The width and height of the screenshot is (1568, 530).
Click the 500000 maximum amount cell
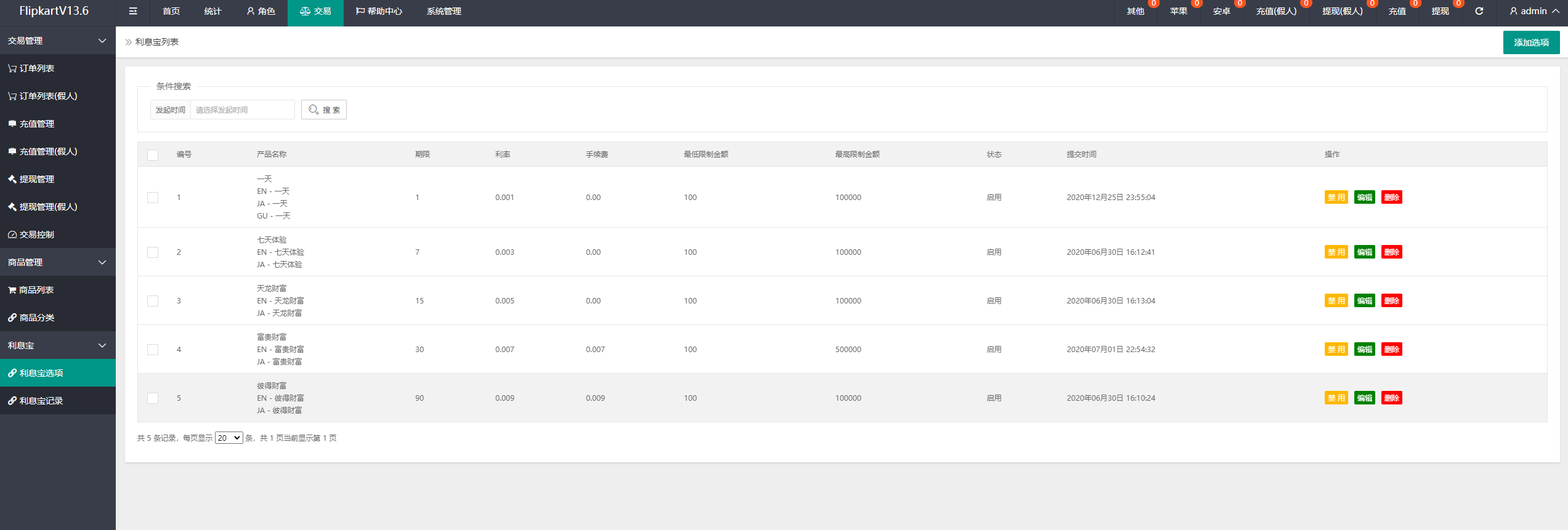(x=848, y=350)
